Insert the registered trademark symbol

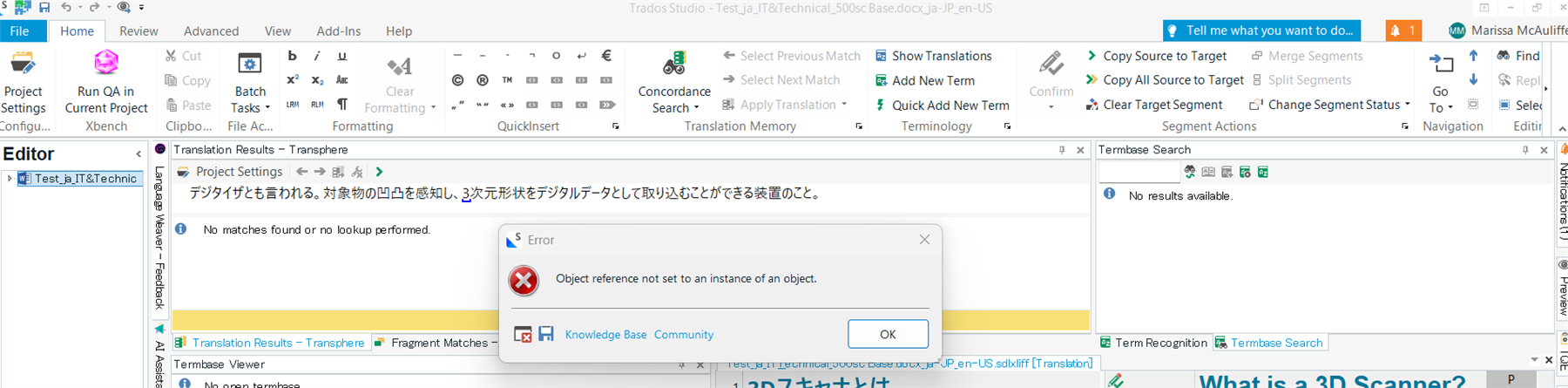482,80
